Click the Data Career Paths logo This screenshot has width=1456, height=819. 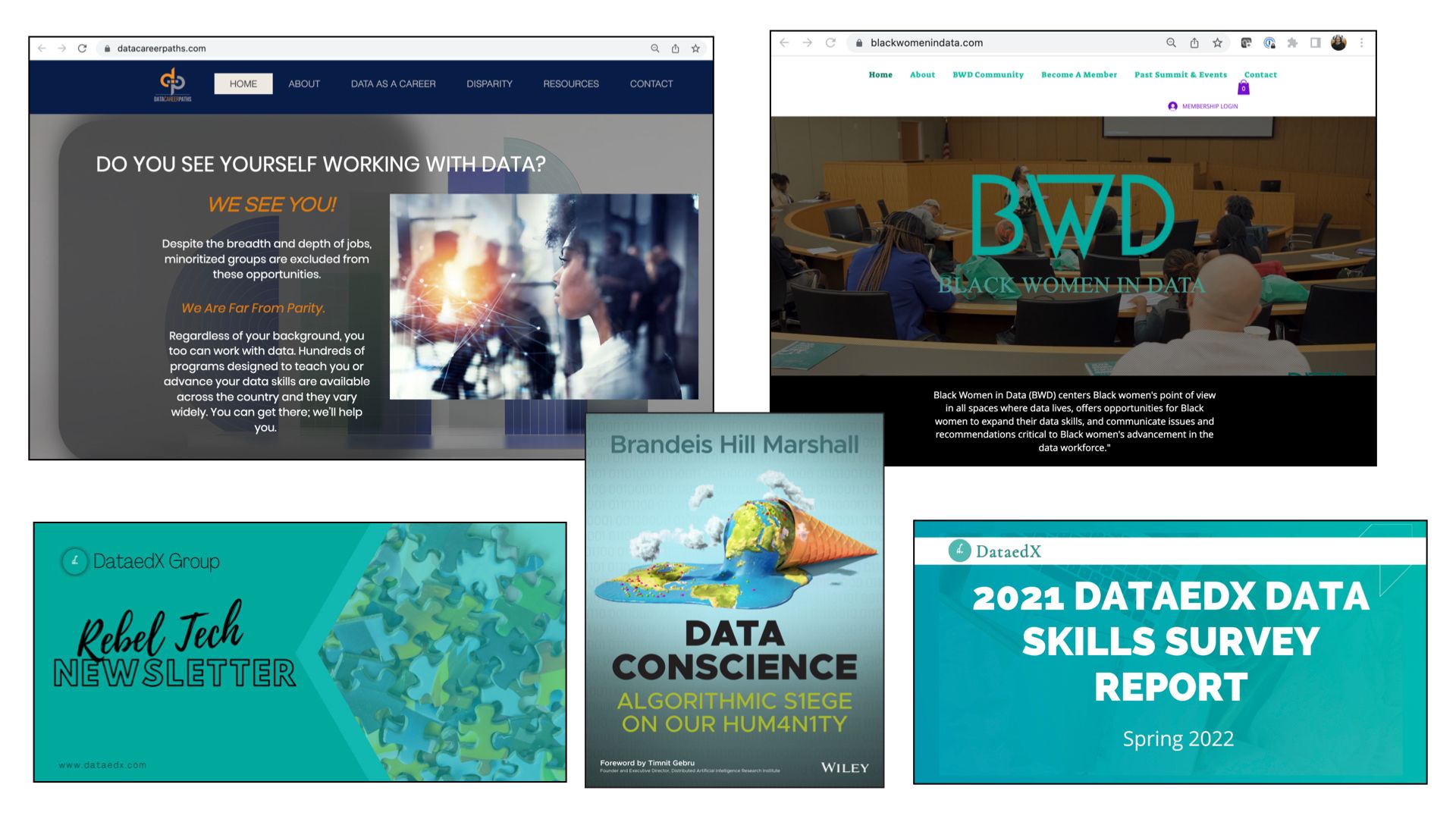pos(173,84)
